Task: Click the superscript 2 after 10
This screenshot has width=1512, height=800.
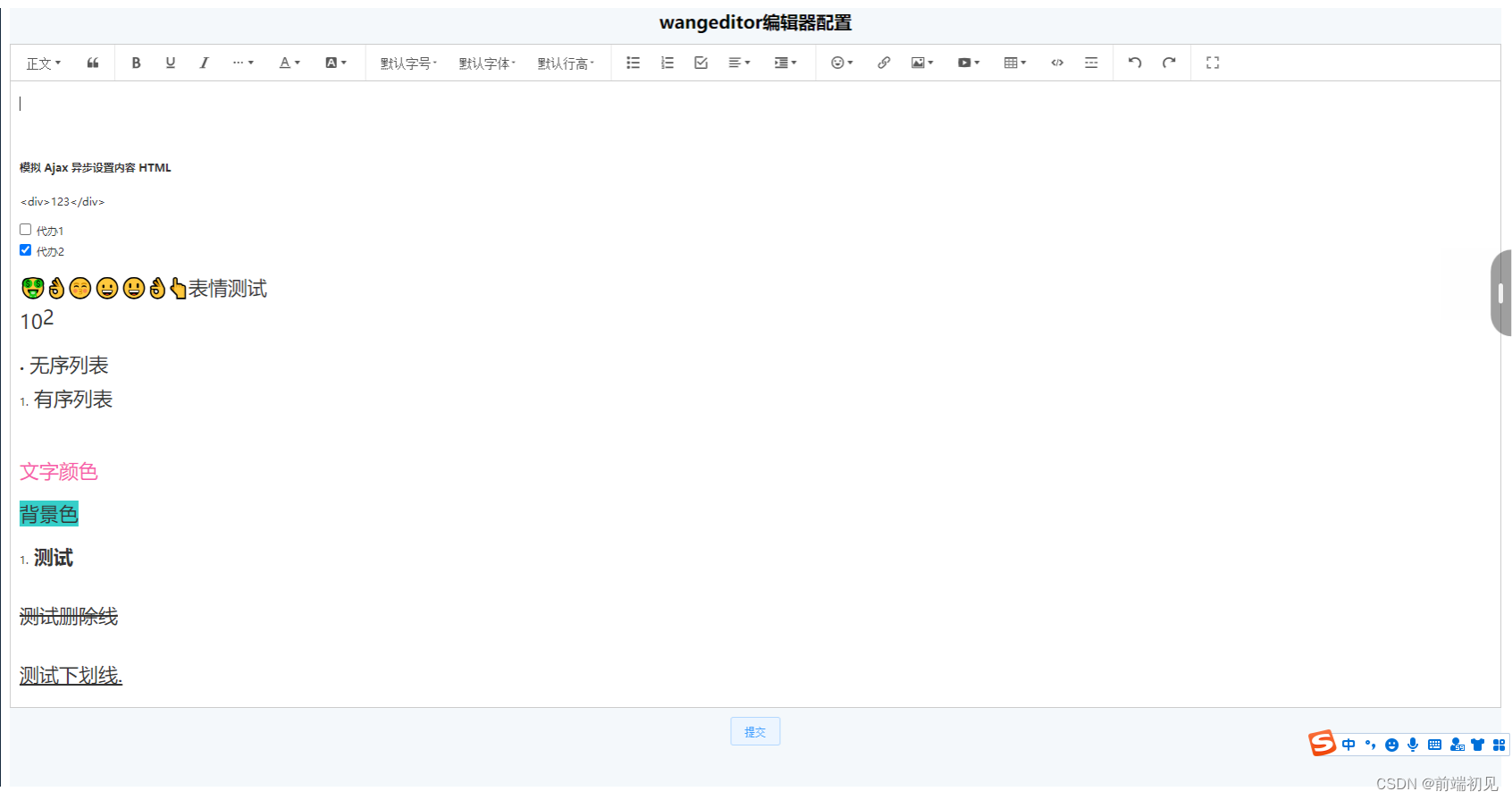Action: [x=48, y=317]
